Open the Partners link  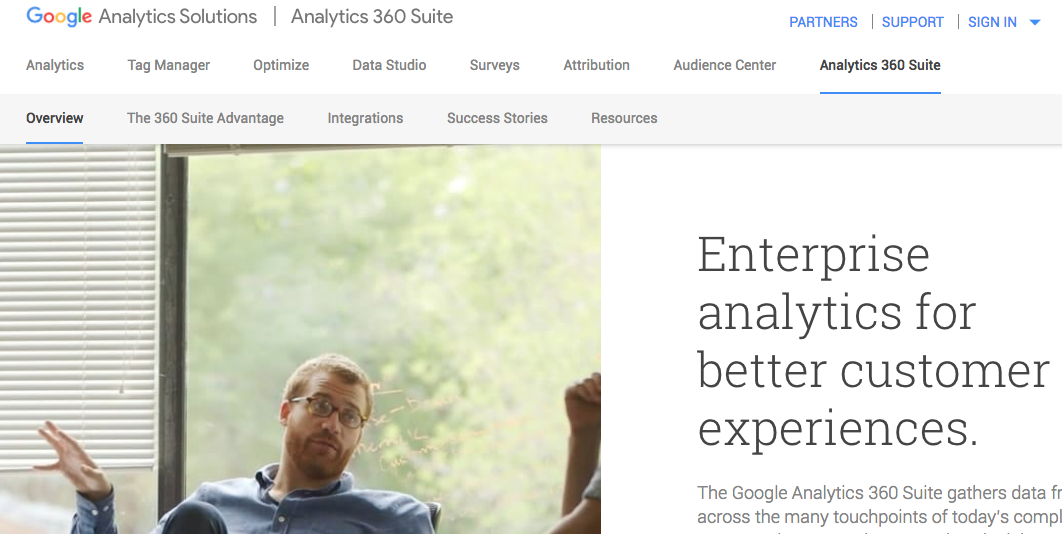pos(823,22)
